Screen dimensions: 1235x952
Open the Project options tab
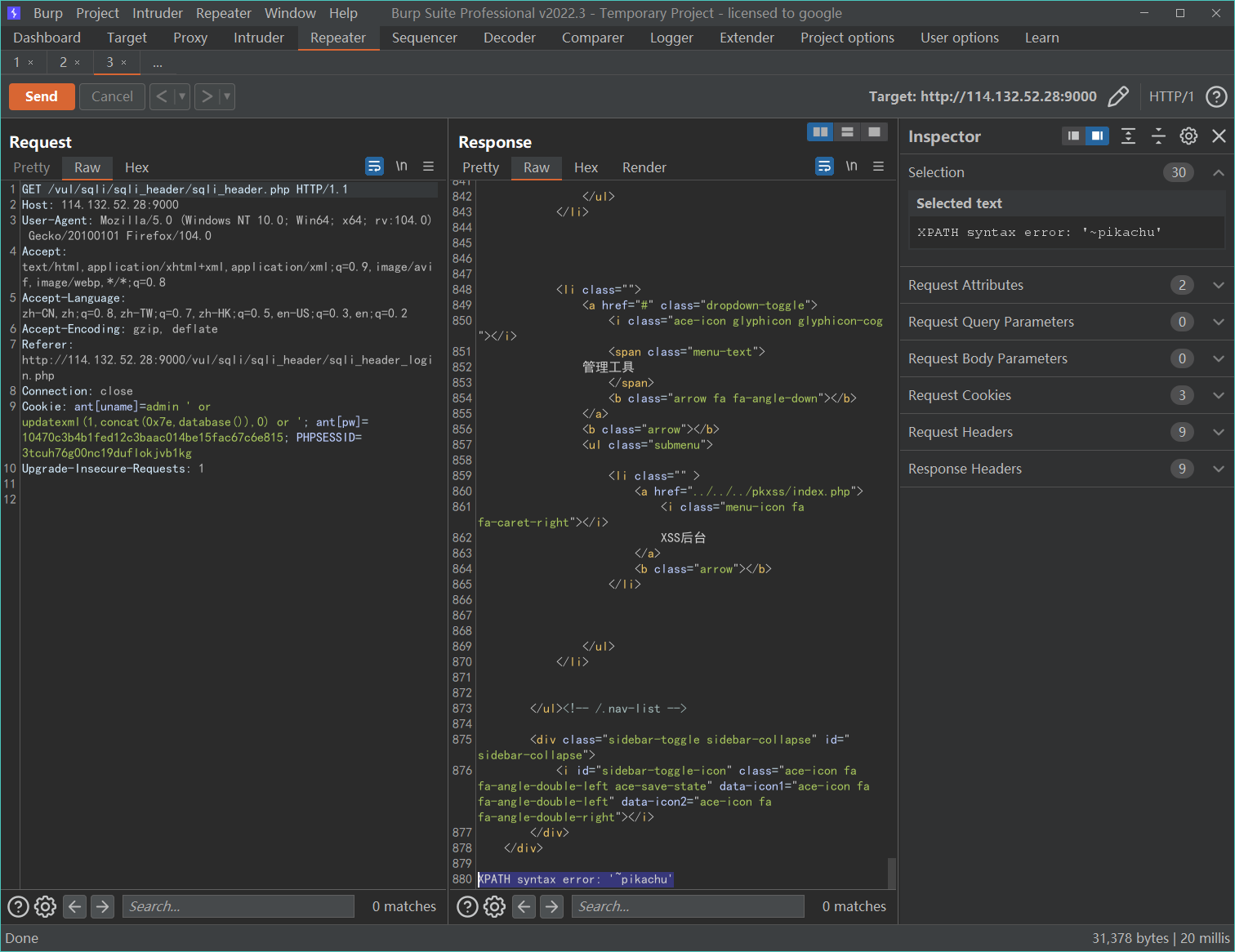click(x=847, y=38)
